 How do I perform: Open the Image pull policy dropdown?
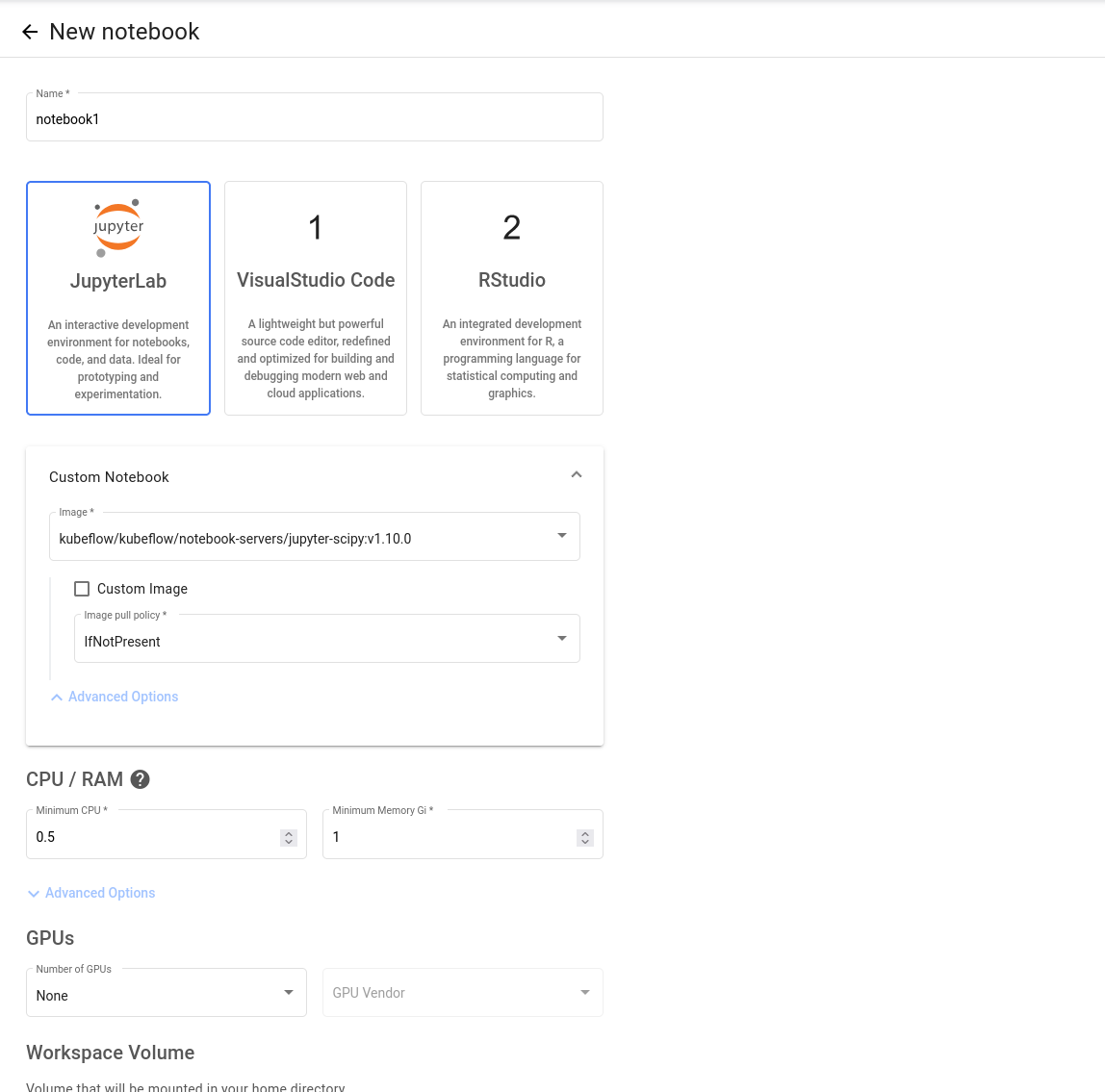[x=327, y=639]
